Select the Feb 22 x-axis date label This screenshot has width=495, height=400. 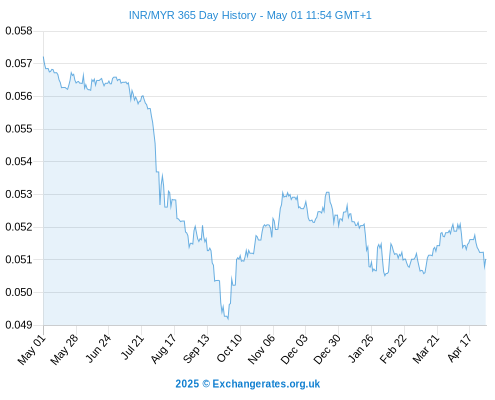tap(393, 349)
